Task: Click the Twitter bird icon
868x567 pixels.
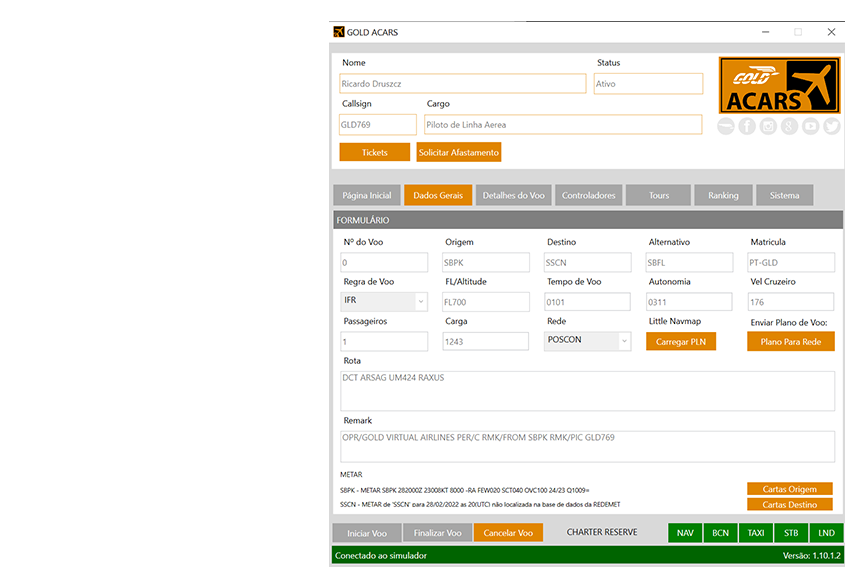Action: click(831, 126)
